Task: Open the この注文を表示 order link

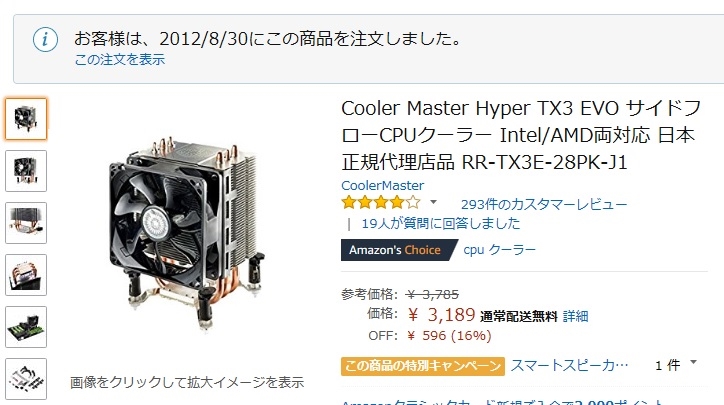Action: (x=120, y=60)
